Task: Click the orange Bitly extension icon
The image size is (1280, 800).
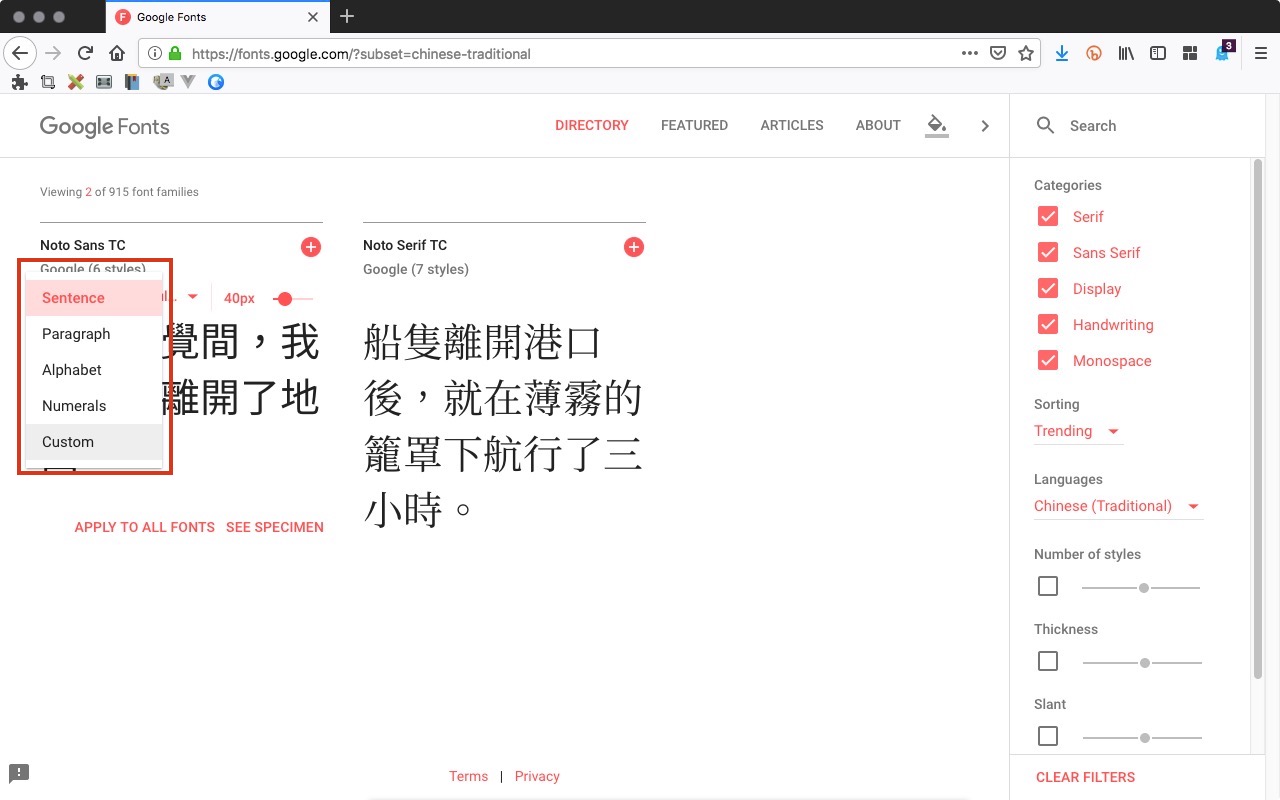Action: (x=1094, y=53)
